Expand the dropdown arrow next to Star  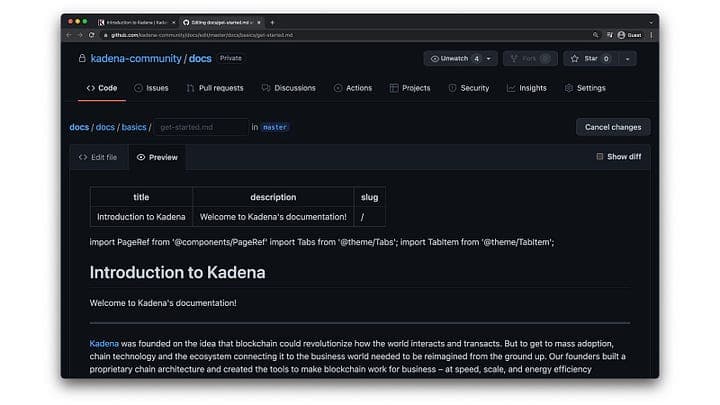[627, 59]
